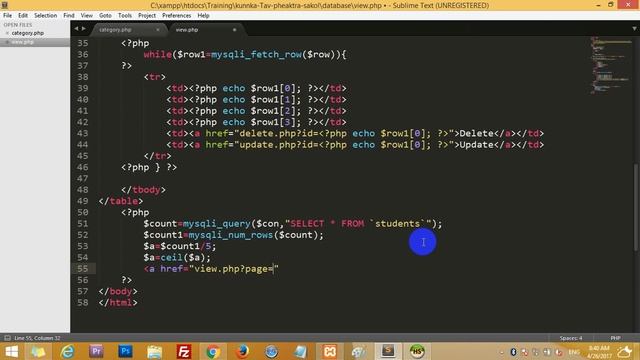Screen dimensions: 640x360
Task: Click the unsaved dot on view.php tab
Action: [x=234, y=30]
